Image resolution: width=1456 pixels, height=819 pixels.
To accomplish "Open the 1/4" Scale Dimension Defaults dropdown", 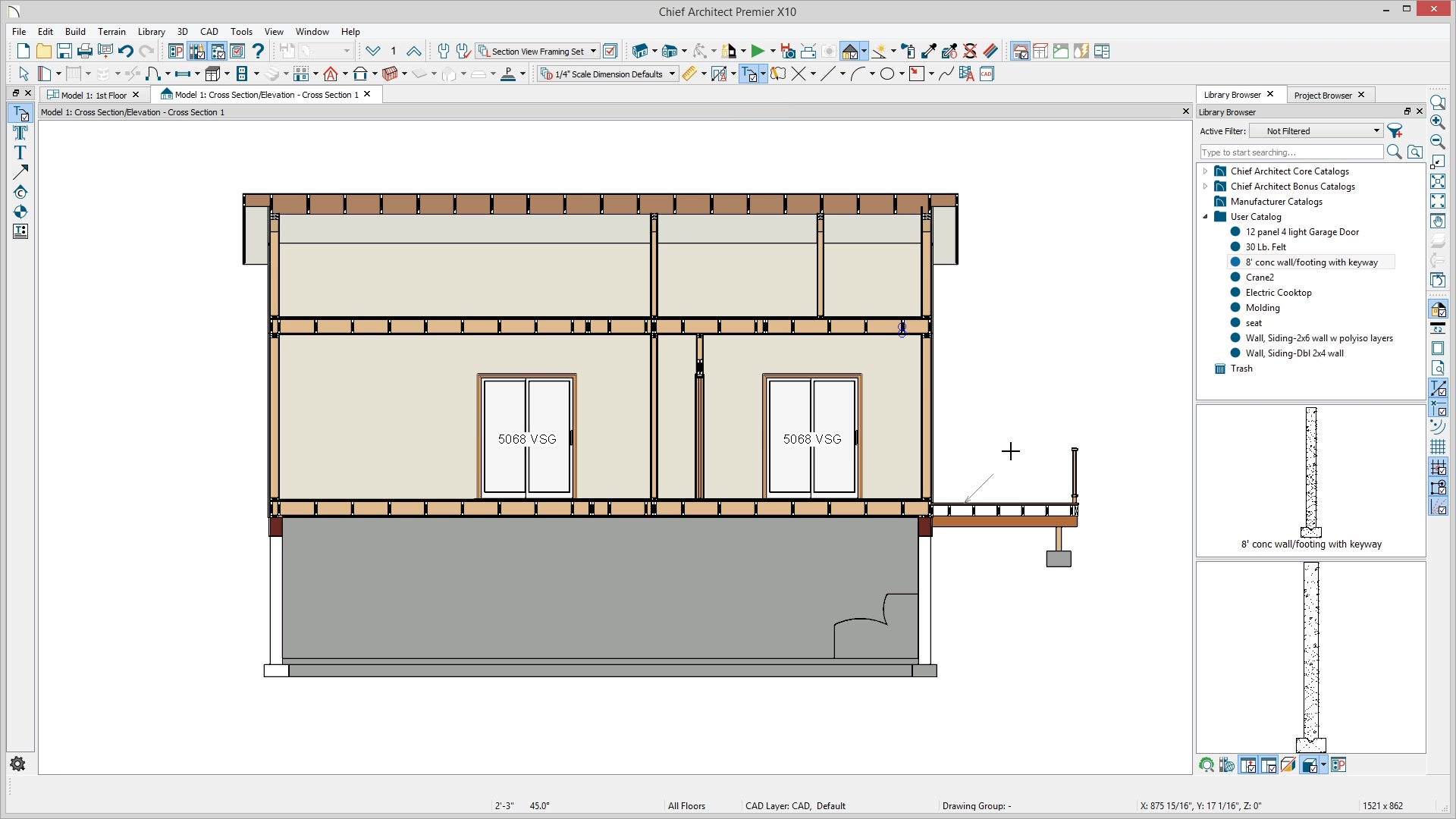I will click(673, 74).
